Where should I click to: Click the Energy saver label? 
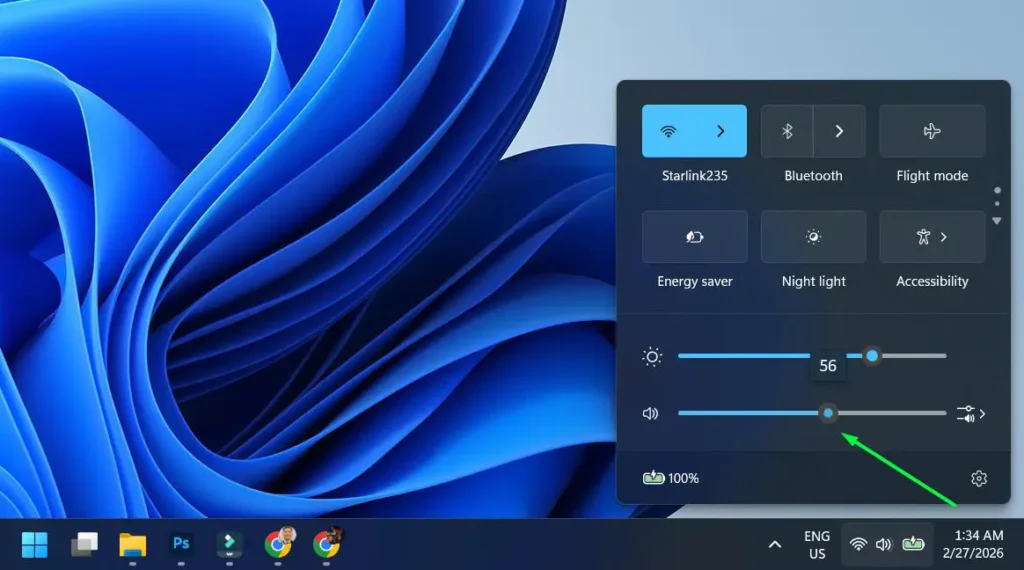695,281
